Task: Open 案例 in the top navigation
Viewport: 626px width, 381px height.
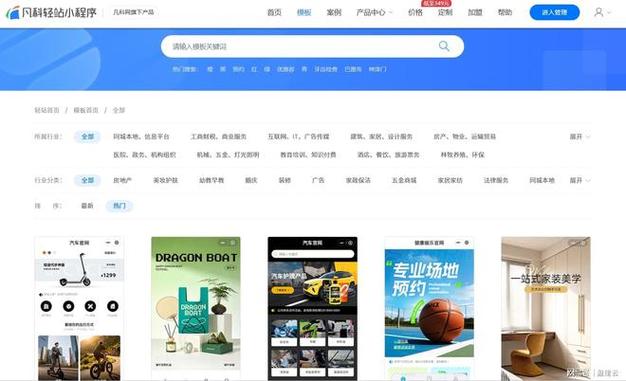Action: [x=334, y=12]
